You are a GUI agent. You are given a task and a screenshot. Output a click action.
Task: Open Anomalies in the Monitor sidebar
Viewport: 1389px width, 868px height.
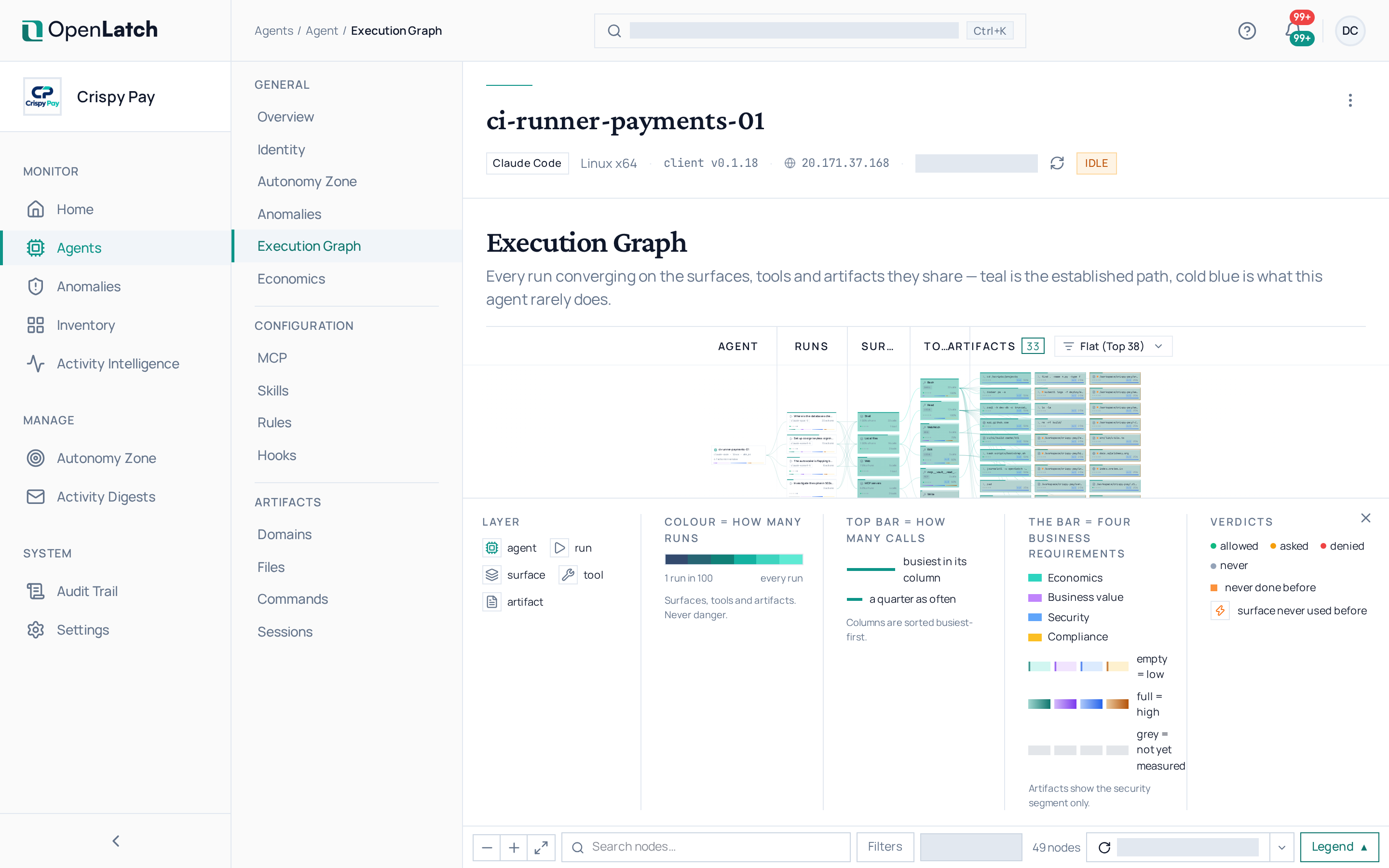click(x=115, y=286)
